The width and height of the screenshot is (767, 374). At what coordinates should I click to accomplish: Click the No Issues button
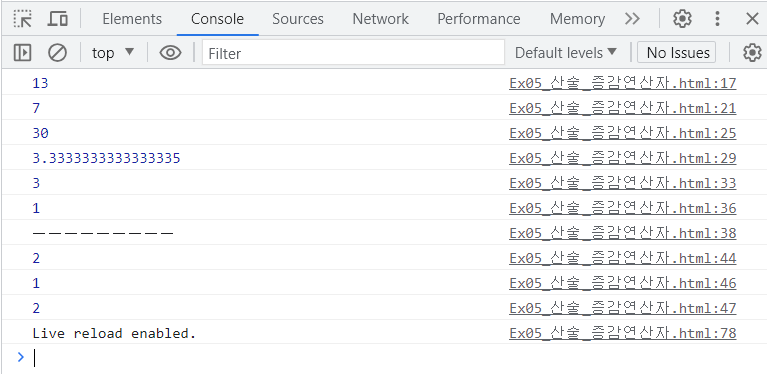pos(677,52)
